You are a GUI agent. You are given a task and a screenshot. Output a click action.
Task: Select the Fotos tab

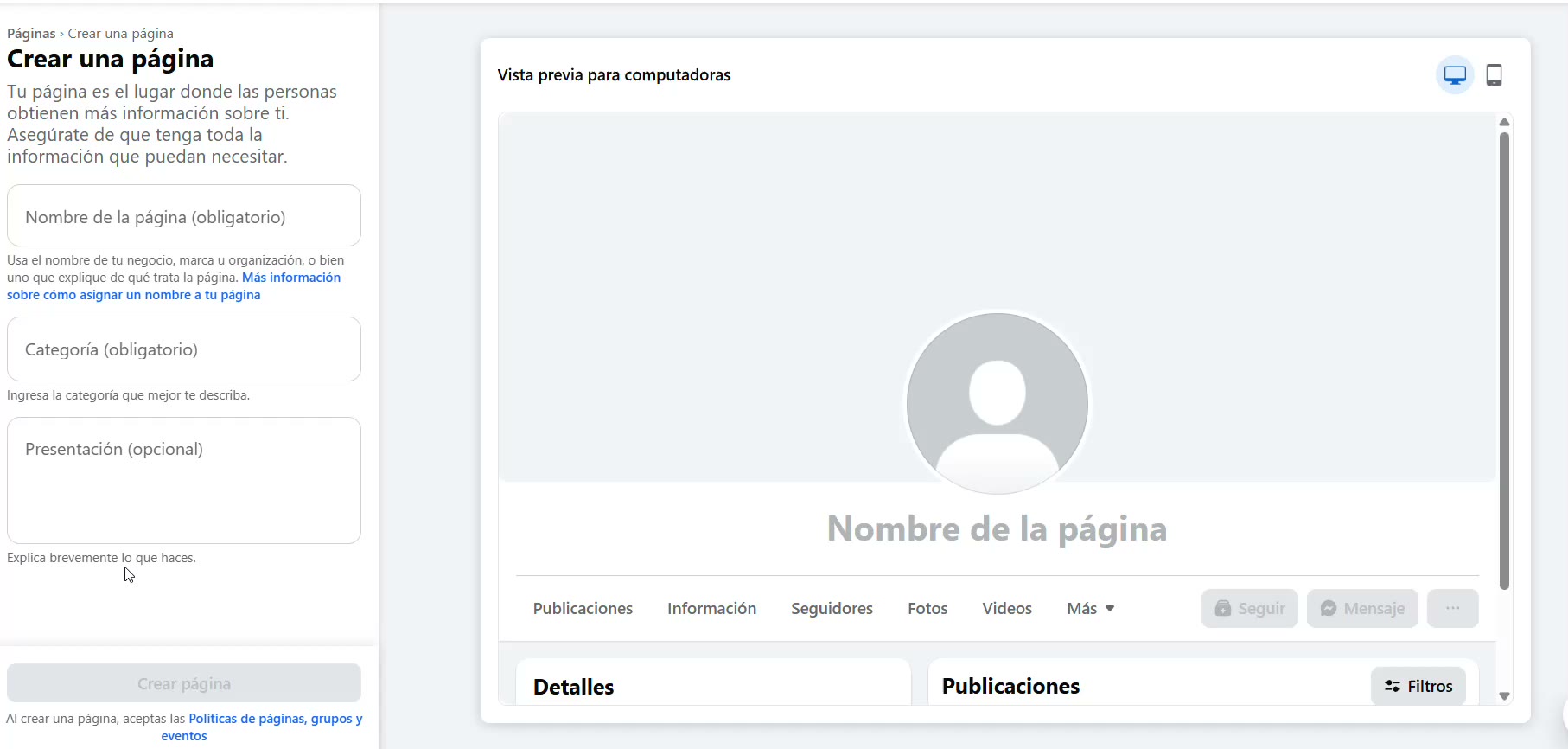pos(927,609)
